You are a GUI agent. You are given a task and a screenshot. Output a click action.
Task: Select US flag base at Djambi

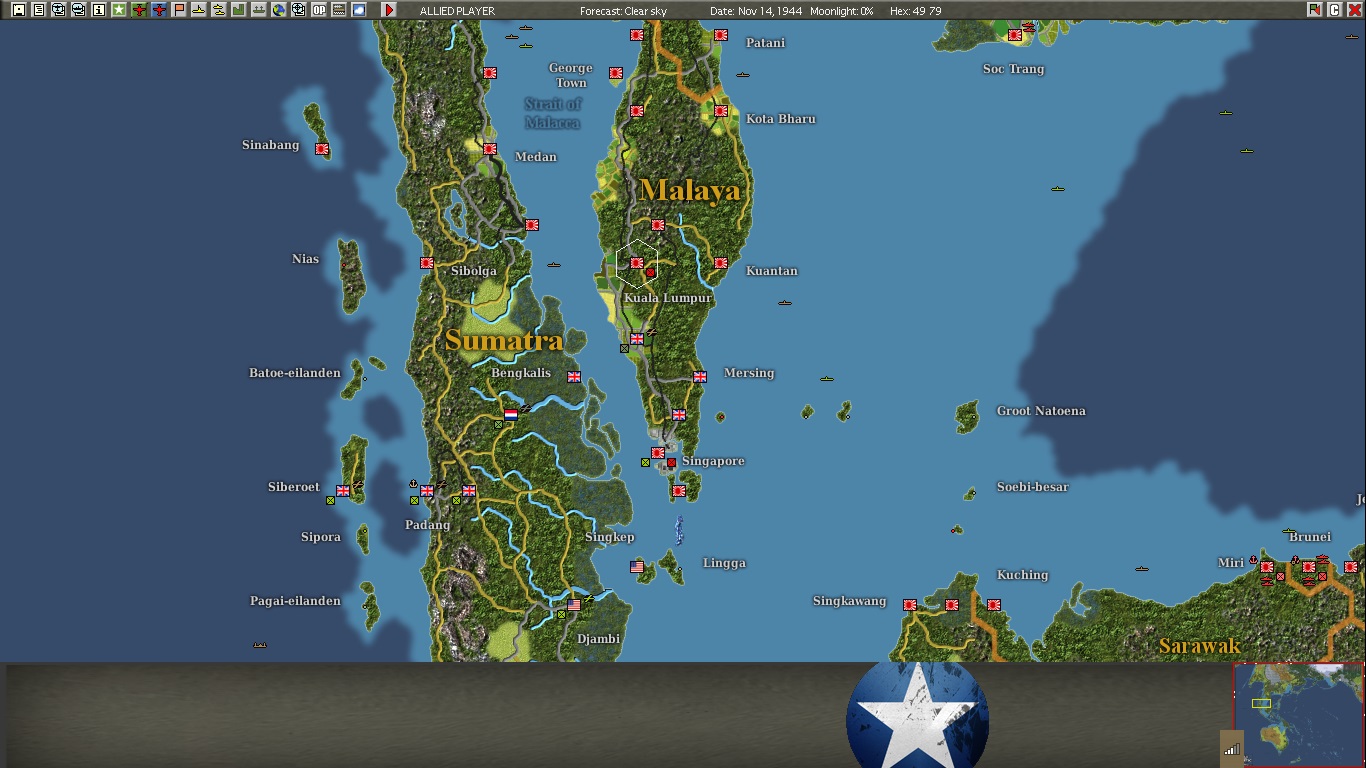tap(574, 605)
